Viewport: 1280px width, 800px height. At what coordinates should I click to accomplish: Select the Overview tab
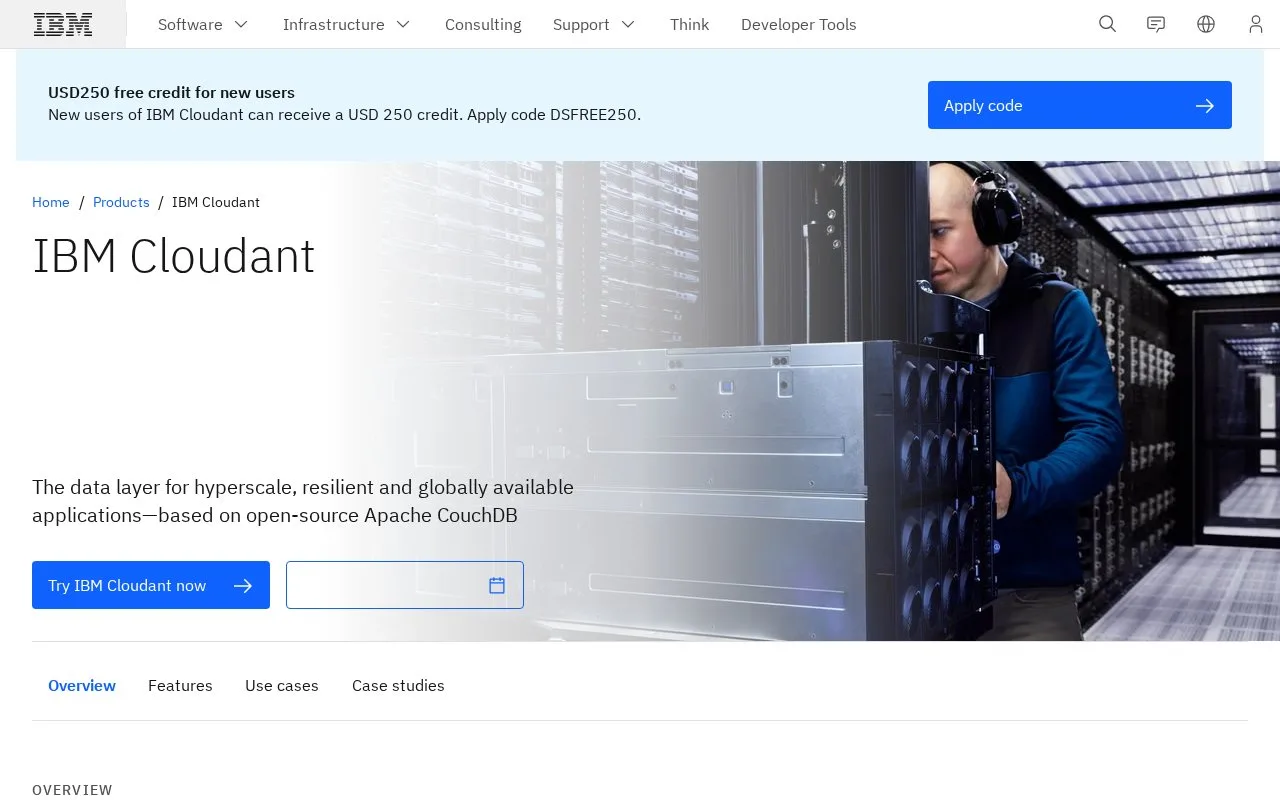click(82, 685)
